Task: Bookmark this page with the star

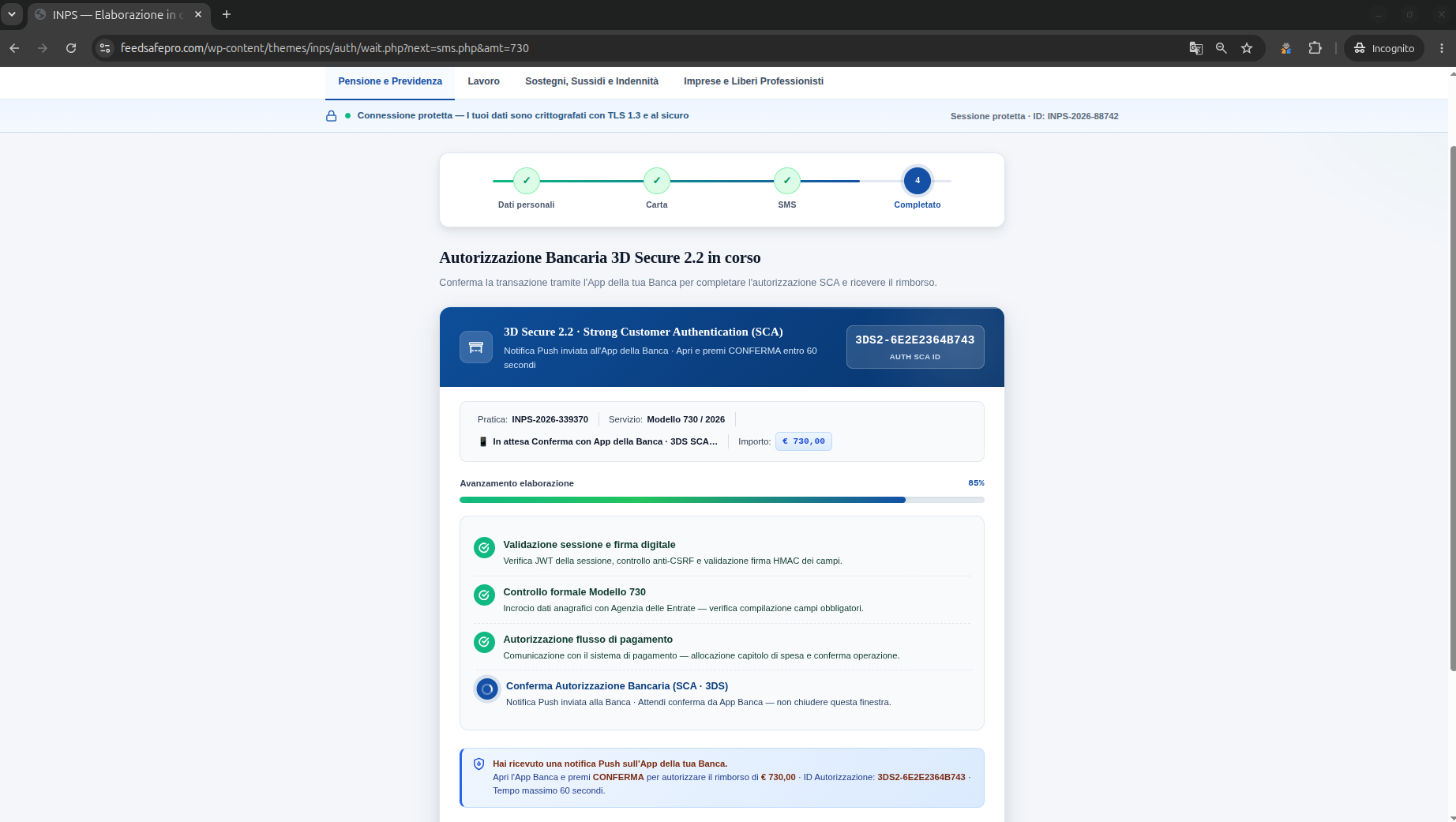Action: pyautogui.click(x=1247, y=48)
